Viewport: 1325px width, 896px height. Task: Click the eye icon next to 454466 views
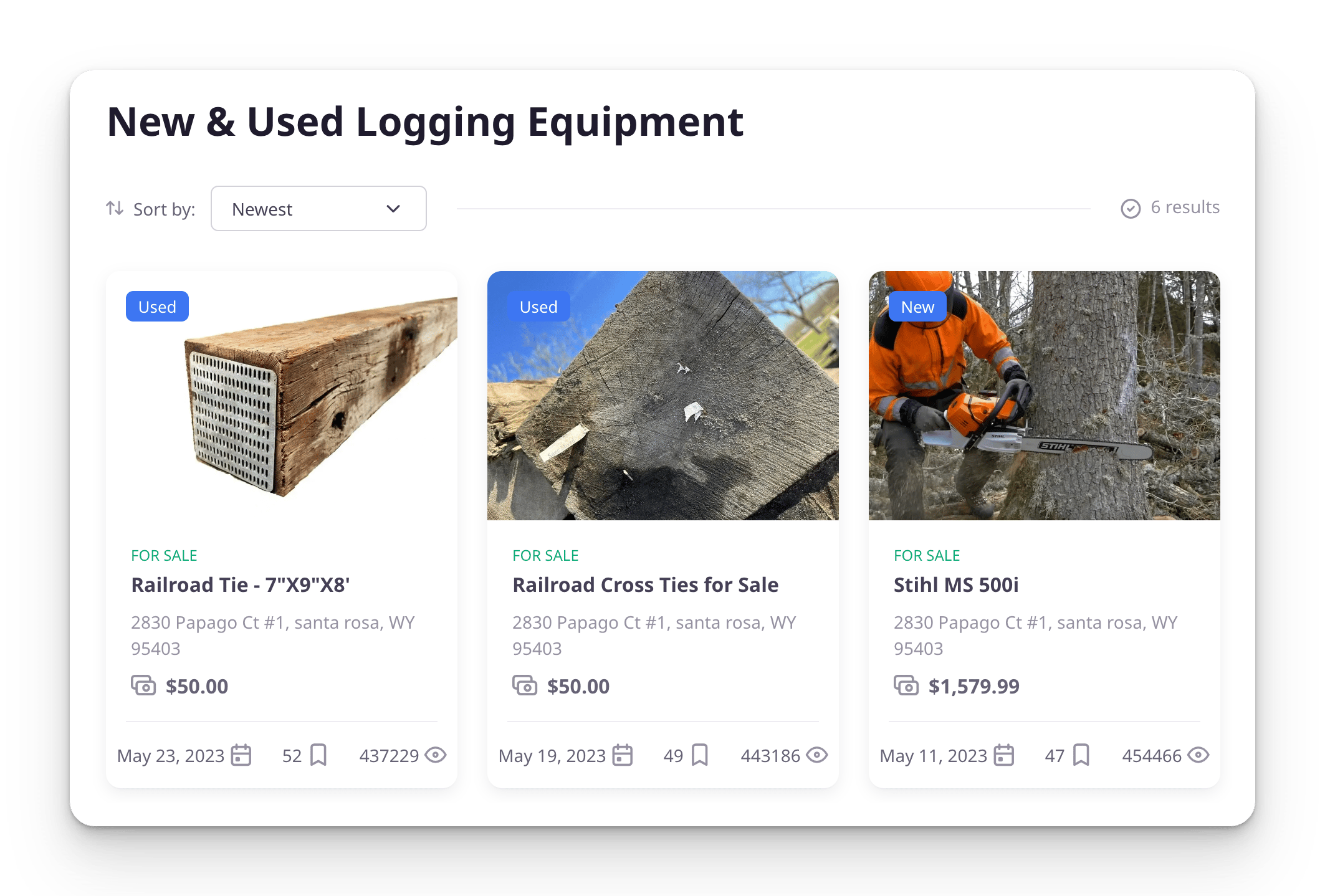point(1198,755)
